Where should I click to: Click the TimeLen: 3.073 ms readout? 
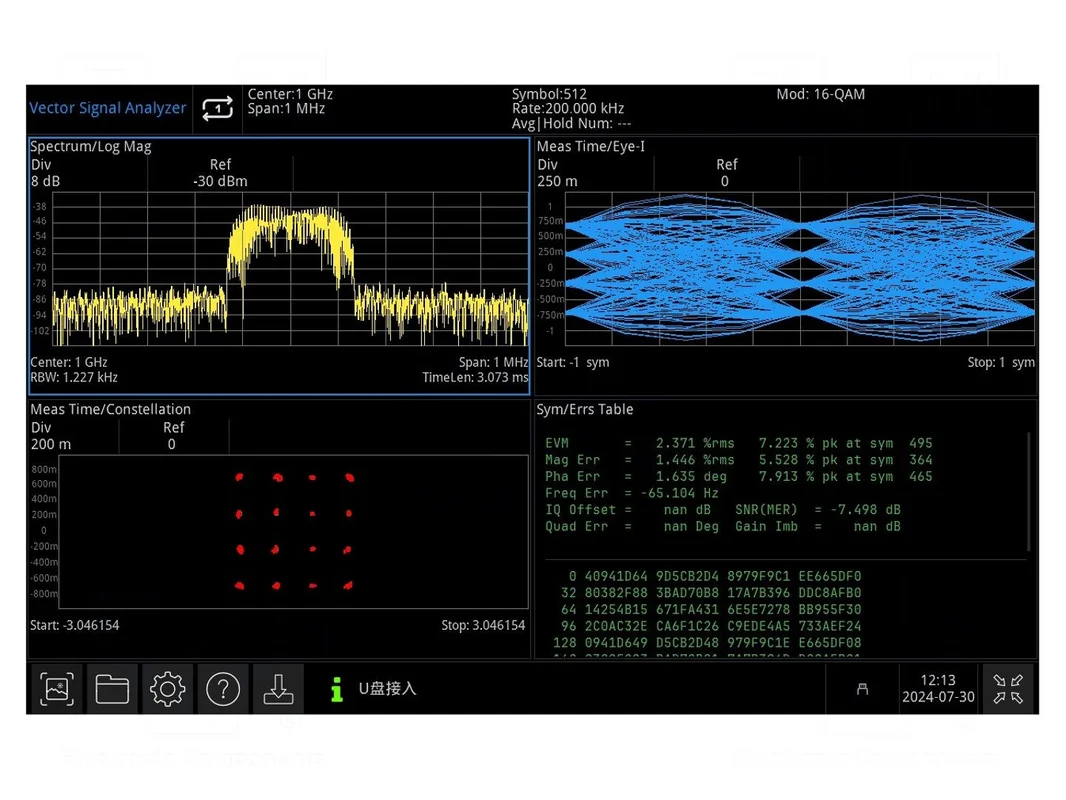tap(475, 377)
